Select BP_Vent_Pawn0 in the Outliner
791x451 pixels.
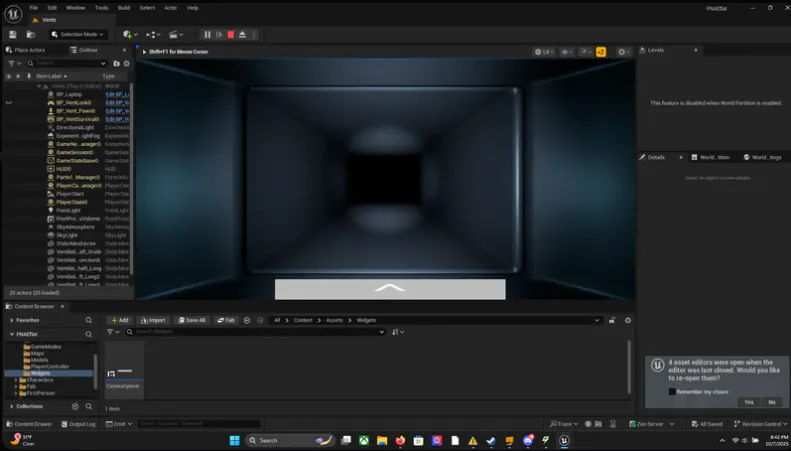[x=76, y=111]
